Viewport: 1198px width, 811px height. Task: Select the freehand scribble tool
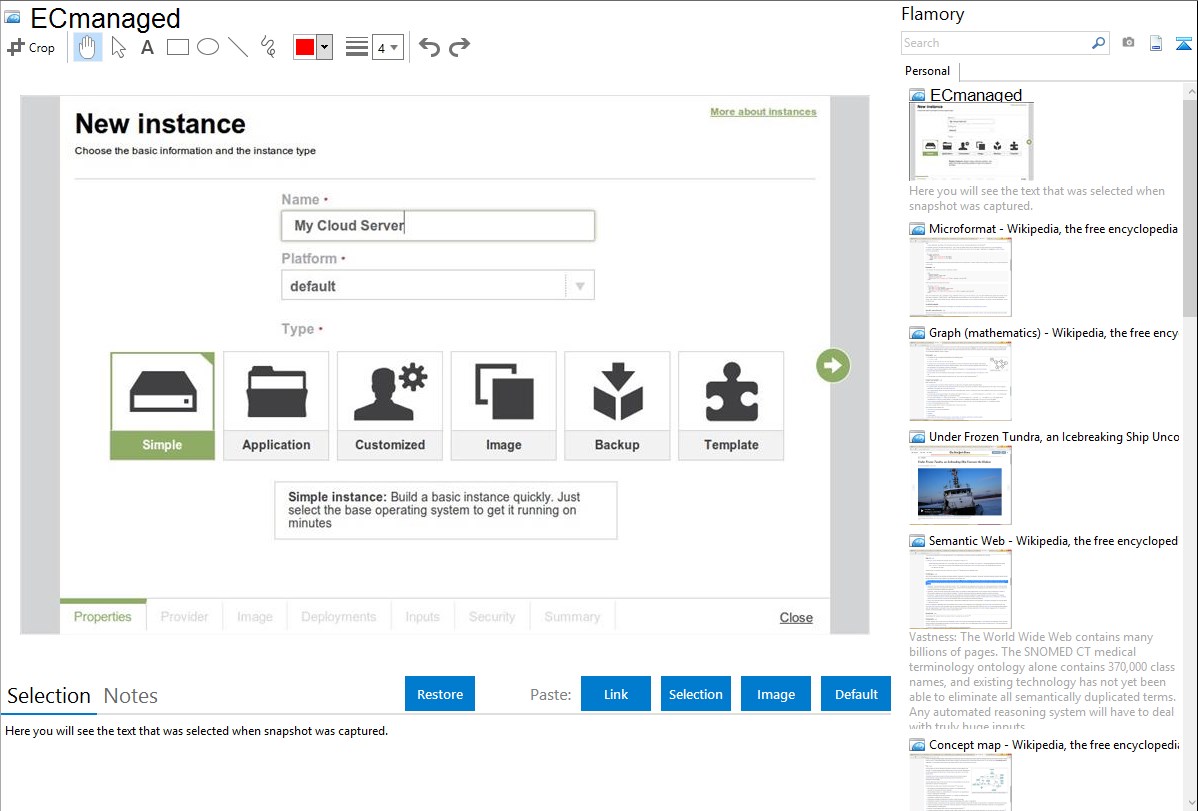pos(268,47)
